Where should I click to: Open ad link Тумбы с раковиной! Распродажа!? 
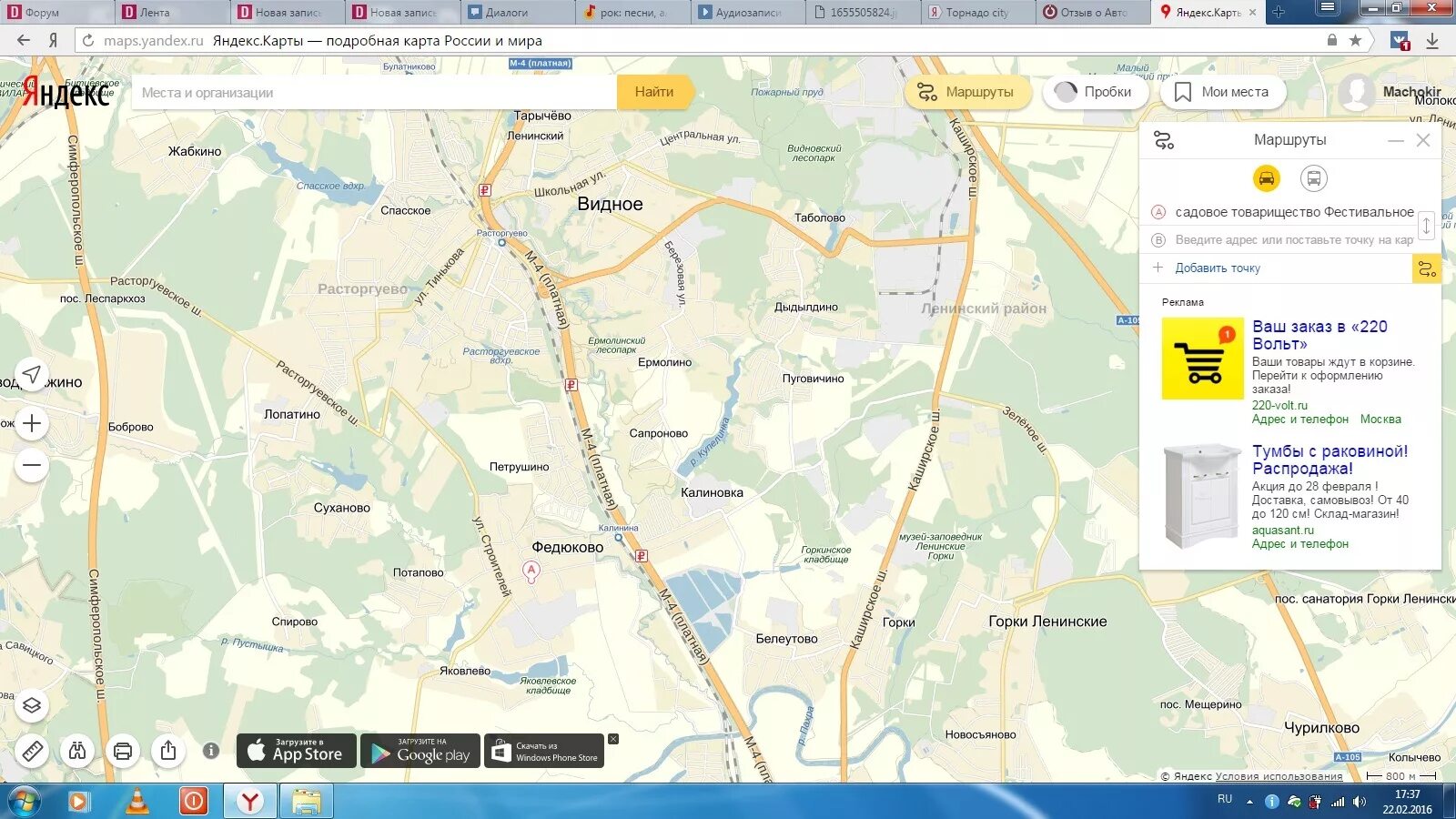point(1330,460)
